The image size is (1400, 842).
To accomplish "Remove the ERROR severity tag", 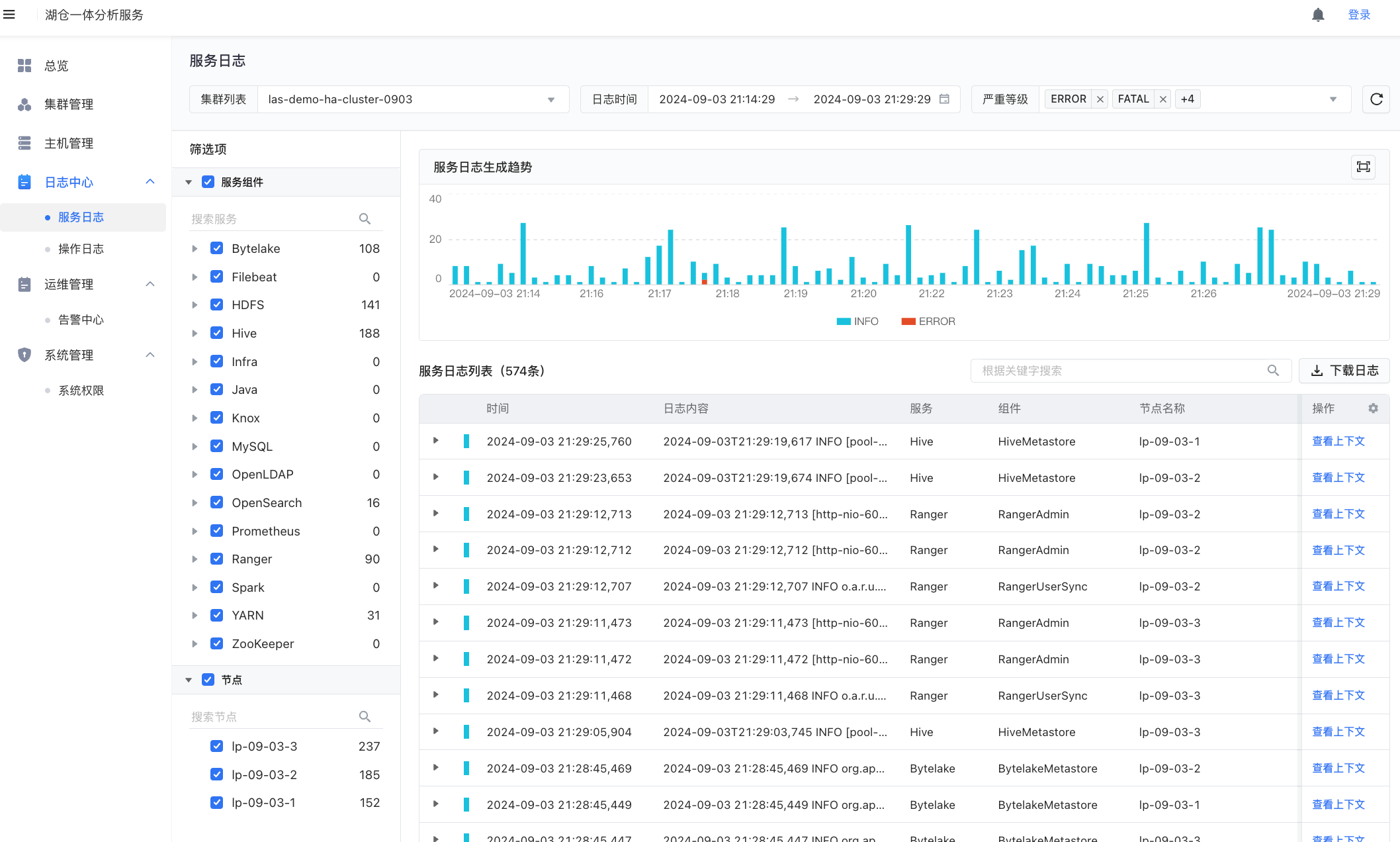I will click(1100, 99).
